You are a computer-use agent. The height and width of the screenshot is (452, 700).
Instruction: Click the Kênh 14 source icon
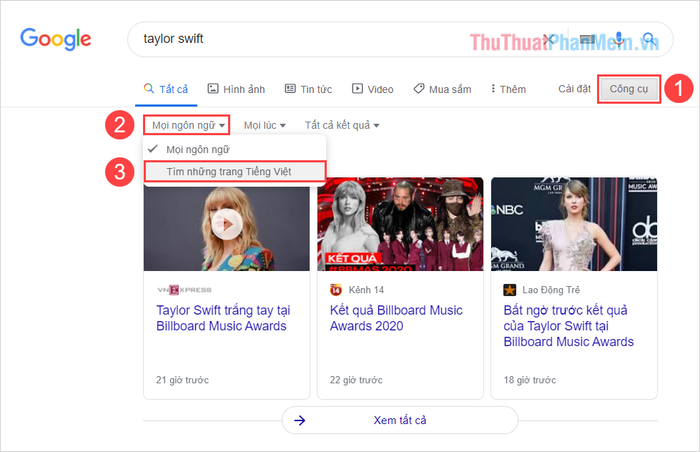click(x=336, y=290)
